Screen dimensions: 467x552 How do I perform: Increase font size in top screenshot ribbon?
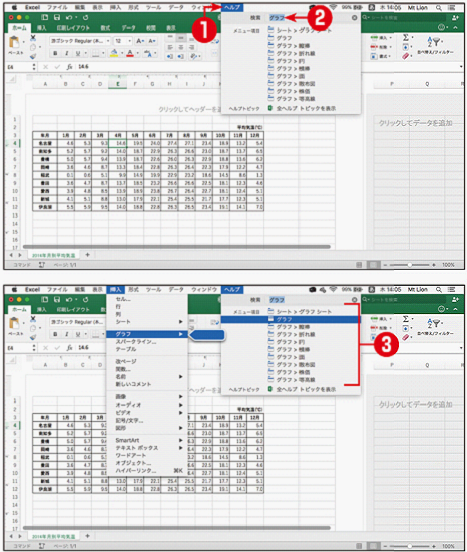140,41
